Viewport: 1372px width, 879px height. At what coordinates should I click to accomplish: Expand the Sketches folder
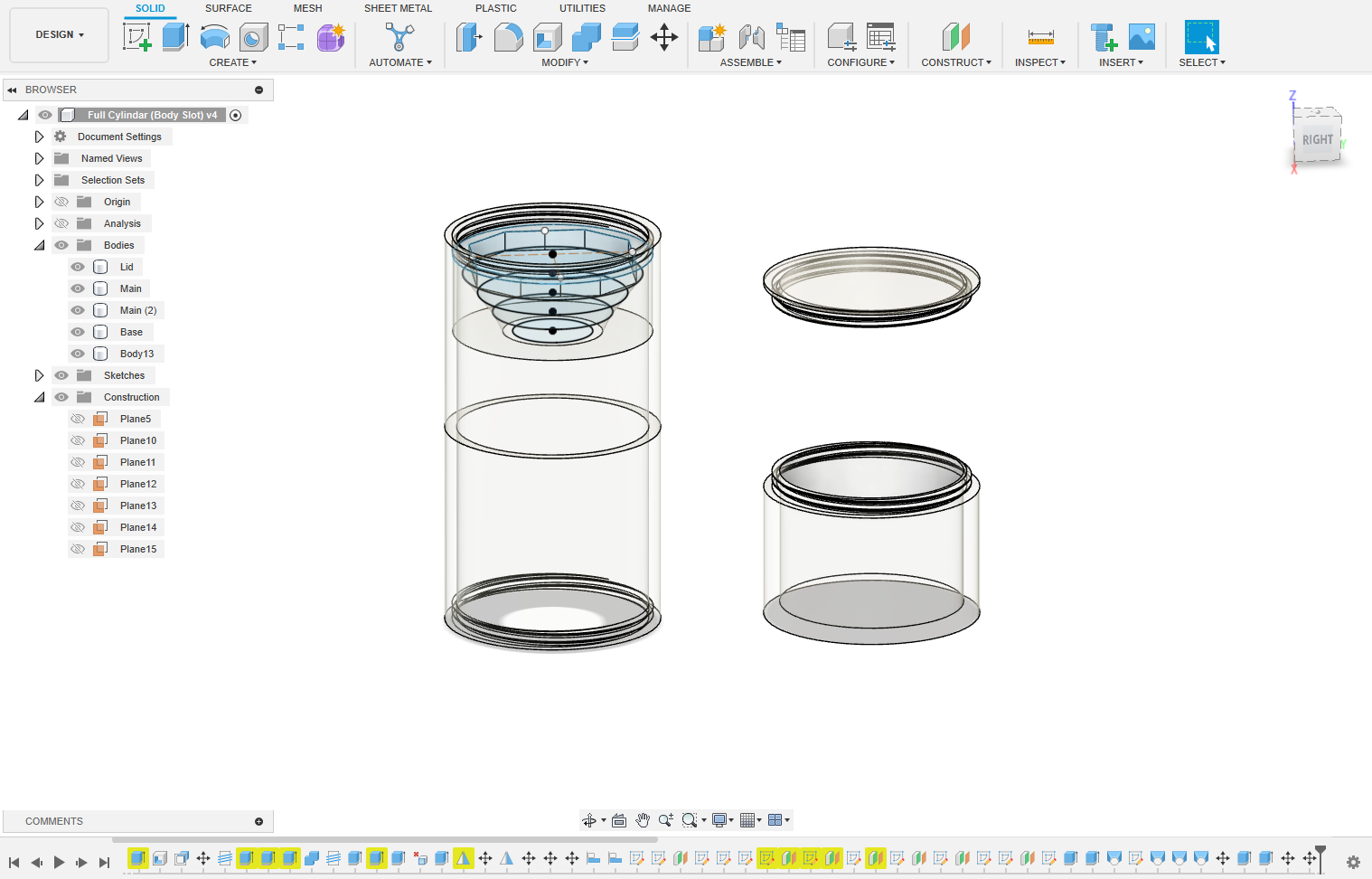pos(39,375)
